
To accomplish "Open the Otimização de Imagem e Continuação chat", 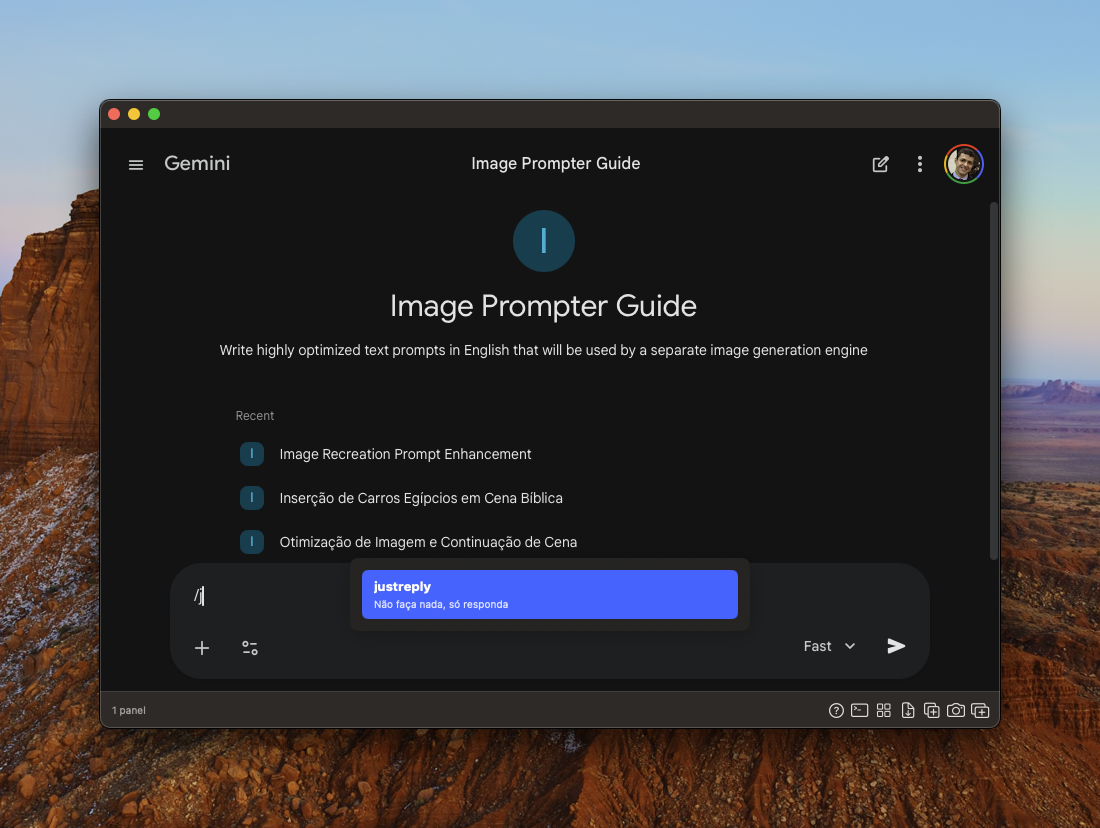I will pyautogui.click(x=428, y=542).
